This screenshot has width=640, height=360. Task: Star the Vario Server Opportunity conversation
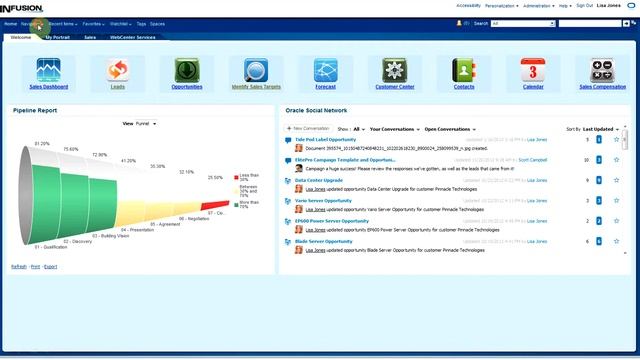616,200
